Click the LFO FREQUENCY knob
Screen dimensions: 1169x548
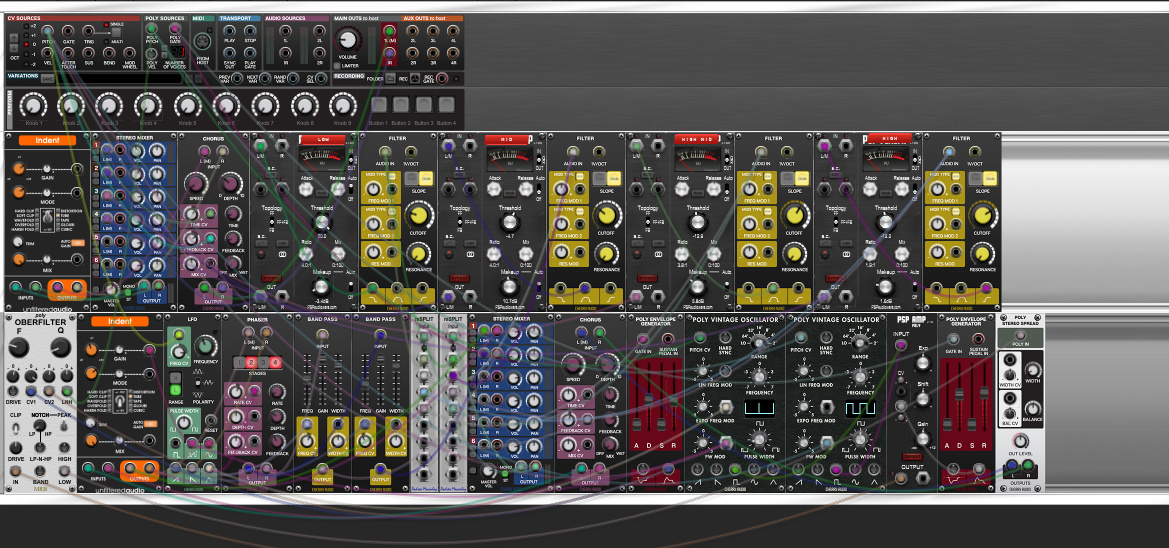[206, 346]
